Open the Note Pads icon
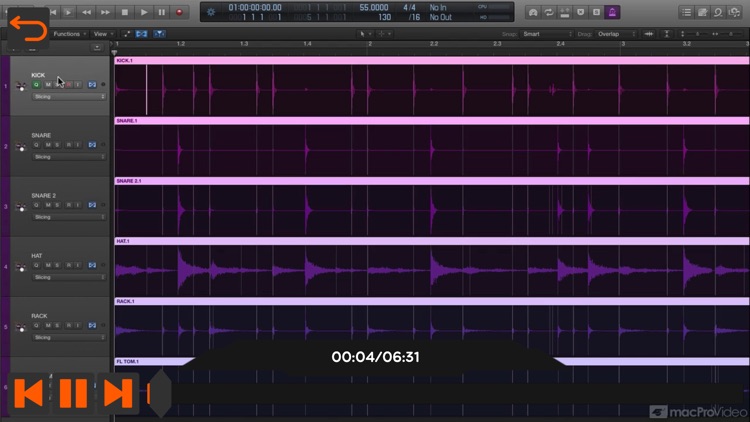750x422 pixels. click(703, 12)
